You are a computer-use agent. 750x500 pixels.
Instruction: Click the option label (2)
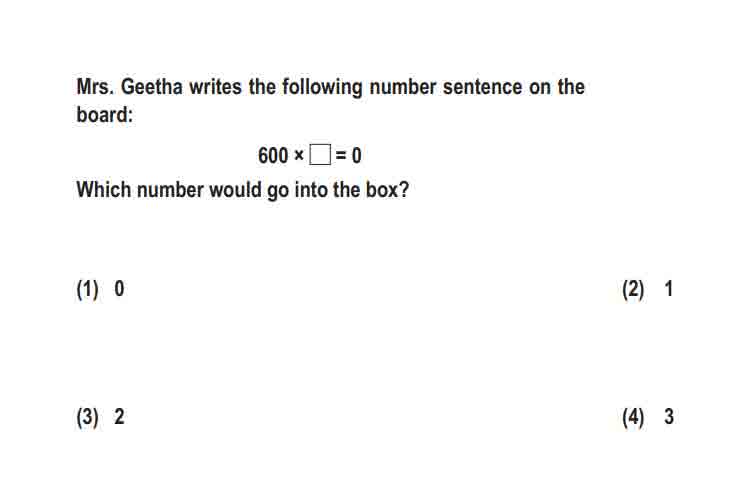(x=633, y=289)
